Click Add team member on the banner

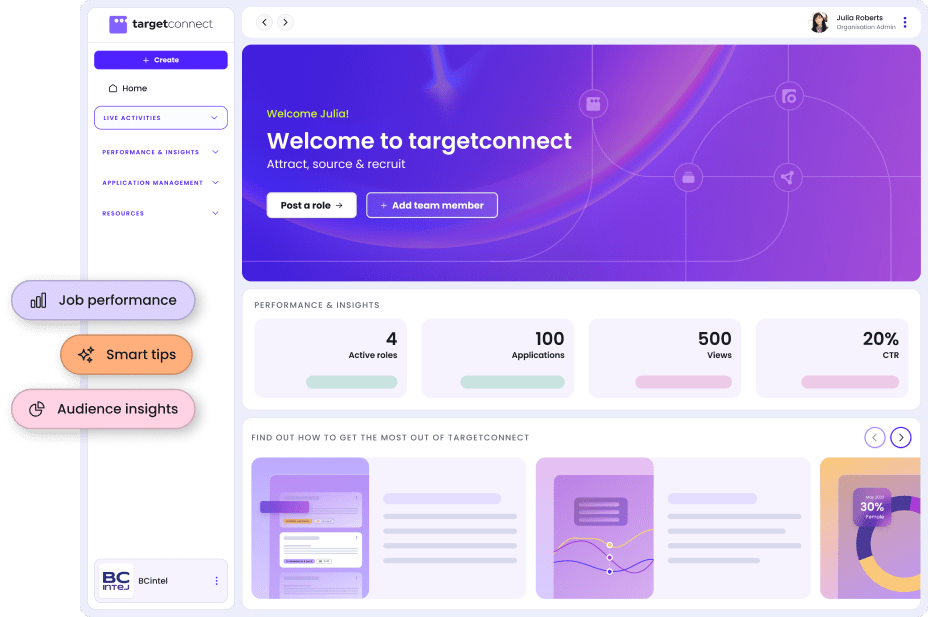pyautogui.click(x=431, y=205)
